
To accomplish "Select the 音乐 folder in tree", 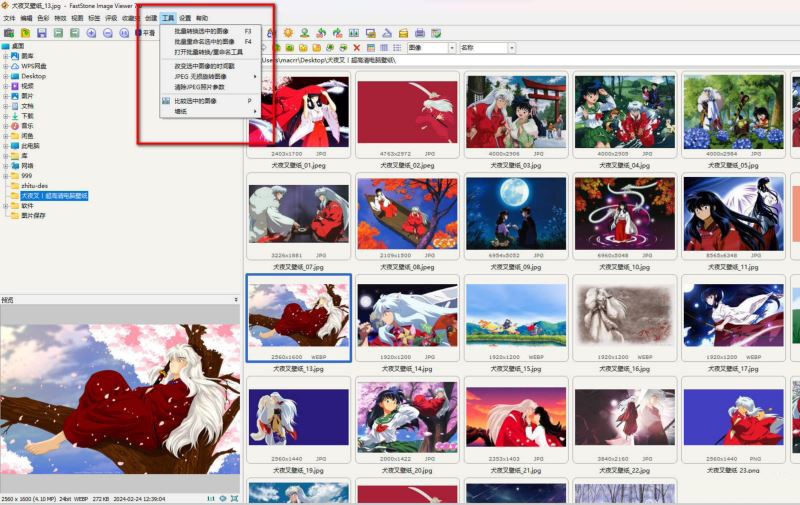I will [28, 126].
